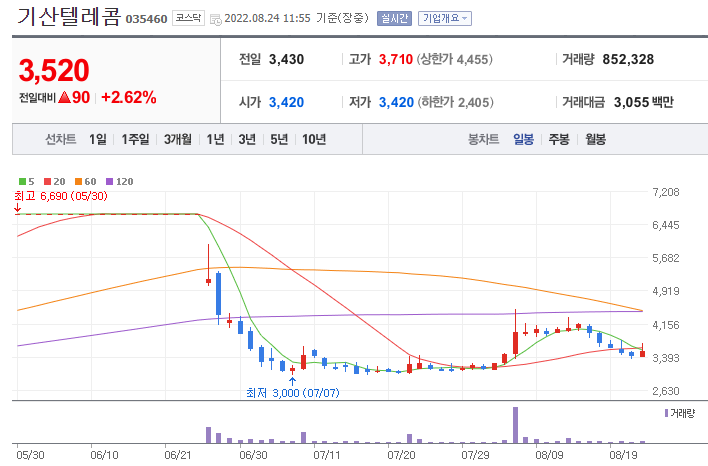Click the 기산텔레콤 stock title

(69, 17)
